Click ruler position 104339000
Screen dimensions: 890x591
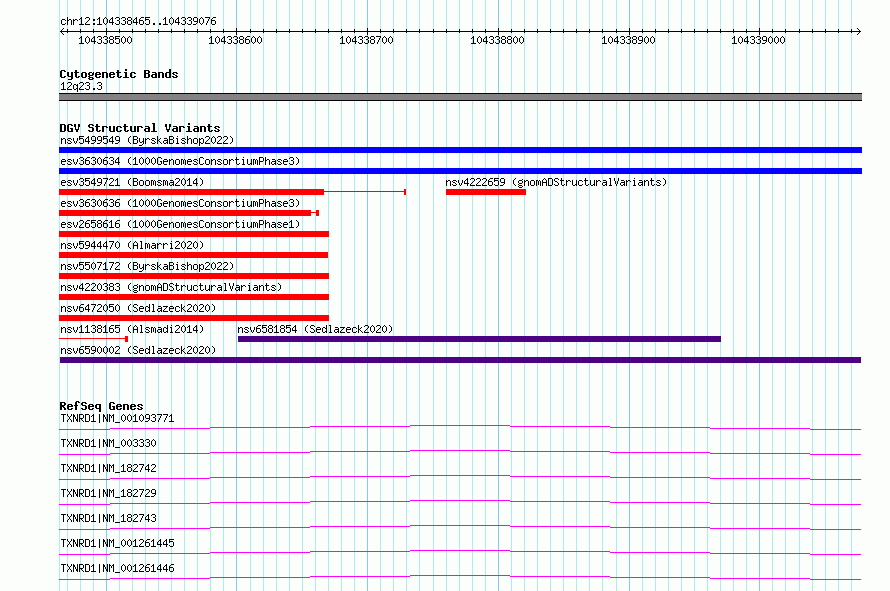(x=758, y=40)
